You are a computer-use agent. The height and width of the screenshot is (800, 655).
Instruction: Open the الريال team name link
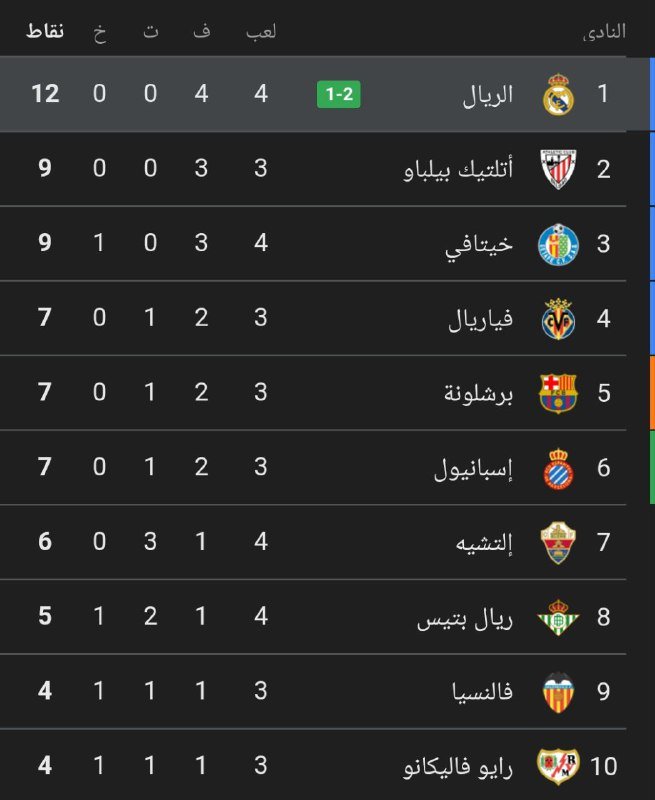coord(489,95)
